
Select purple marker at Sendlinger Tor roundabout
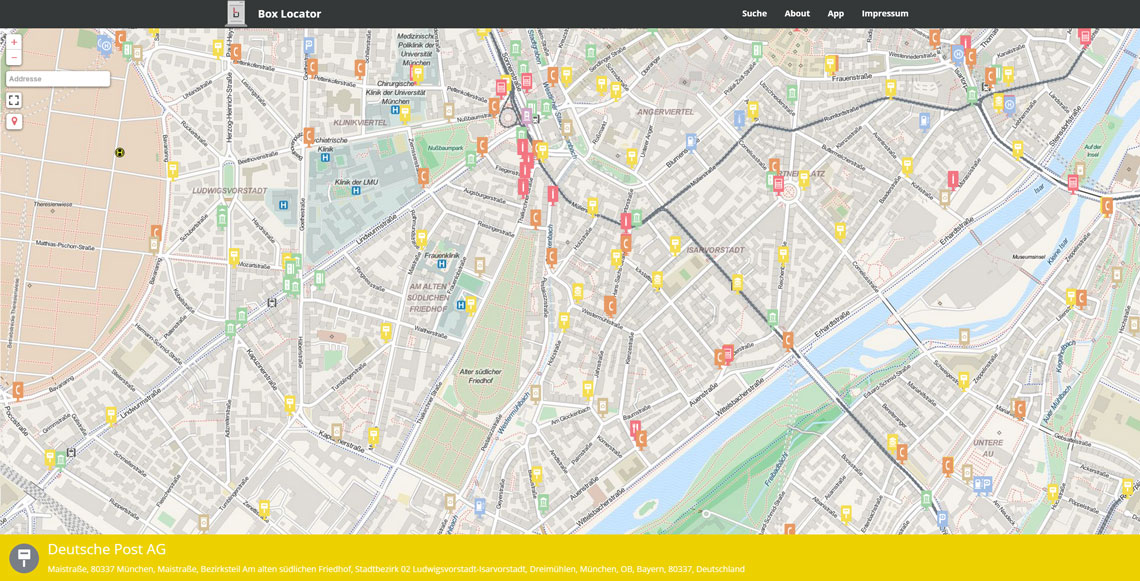point(526,116)
